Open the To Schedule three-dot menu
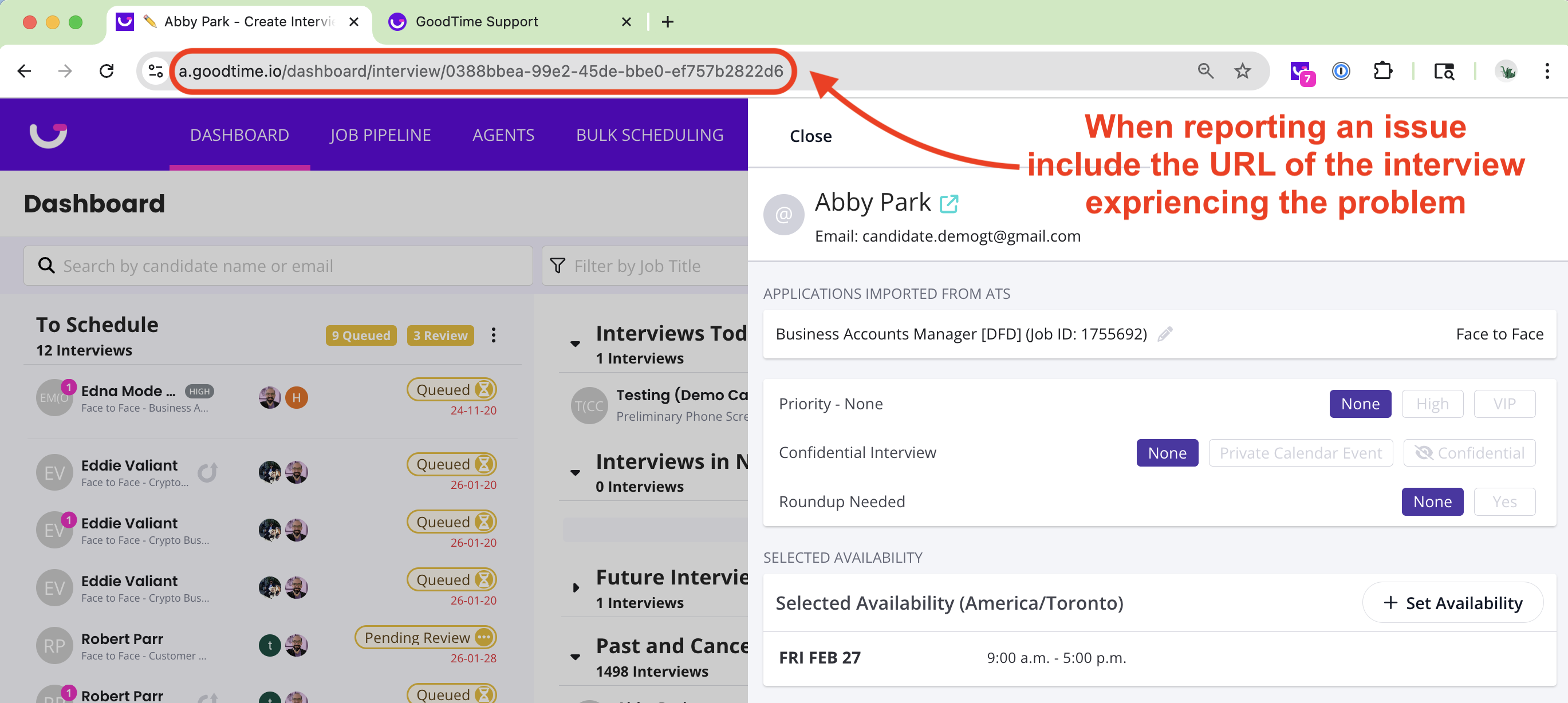The image size is (1568, 703). coord(493,335)
